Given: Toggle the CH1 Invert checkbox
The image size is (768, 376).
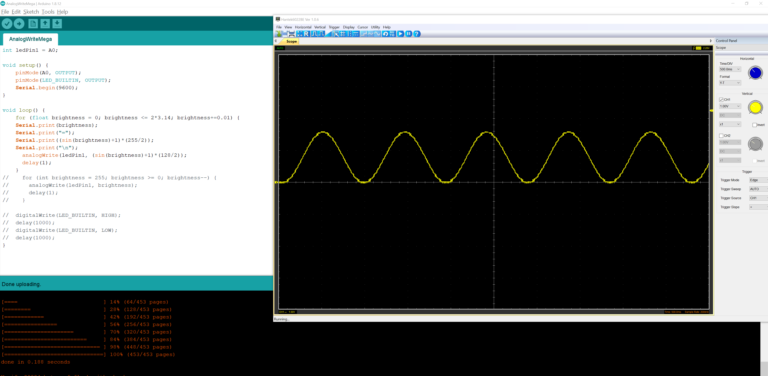Looking at the screenshot, I should point(755,125).
